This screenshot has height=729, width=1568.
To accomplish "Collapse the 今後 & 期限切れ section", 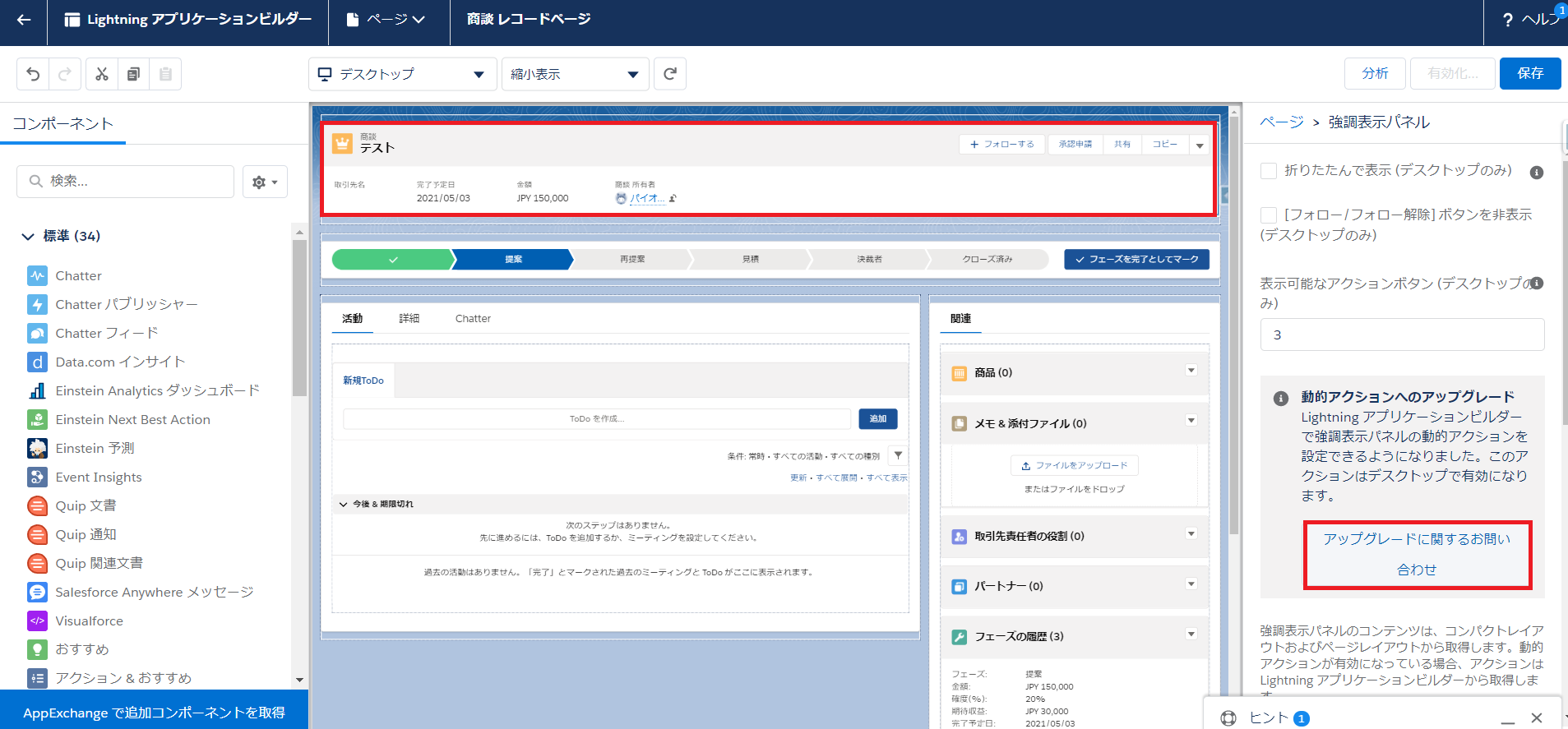I will tap(344, 505).
